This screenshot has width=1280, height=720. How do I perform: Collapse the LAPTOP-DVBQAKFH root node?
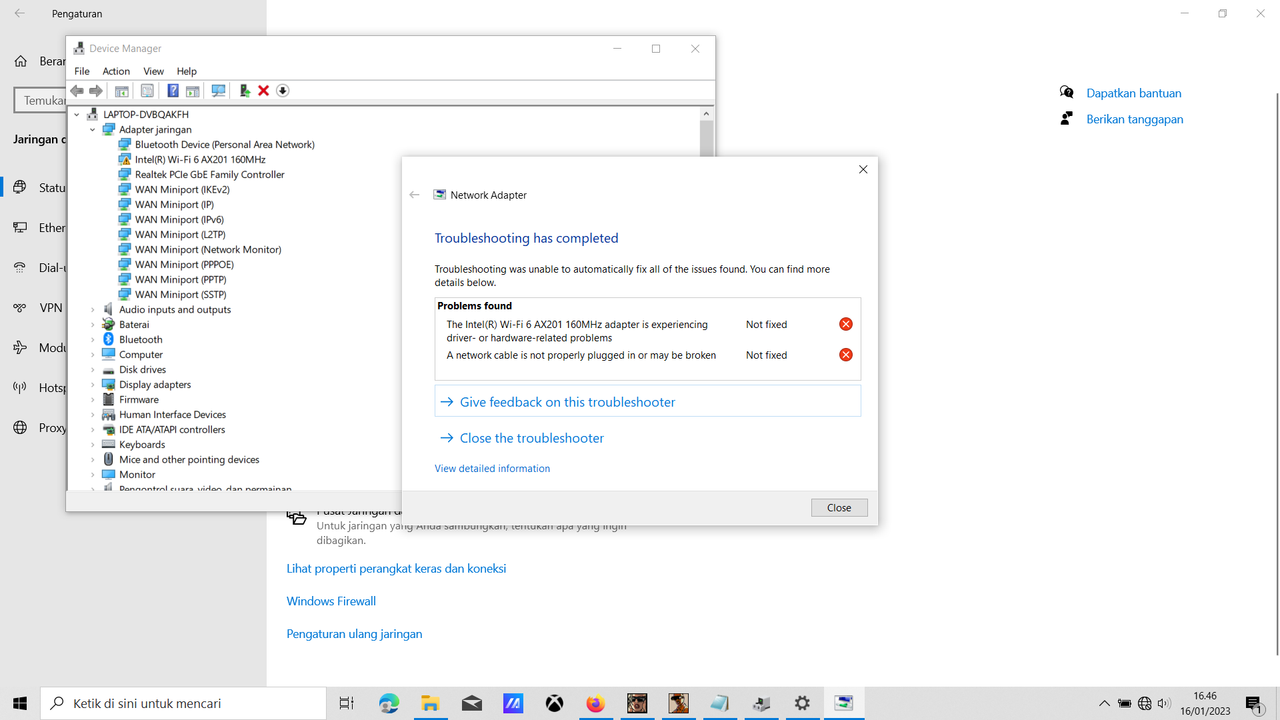(77, 115)
